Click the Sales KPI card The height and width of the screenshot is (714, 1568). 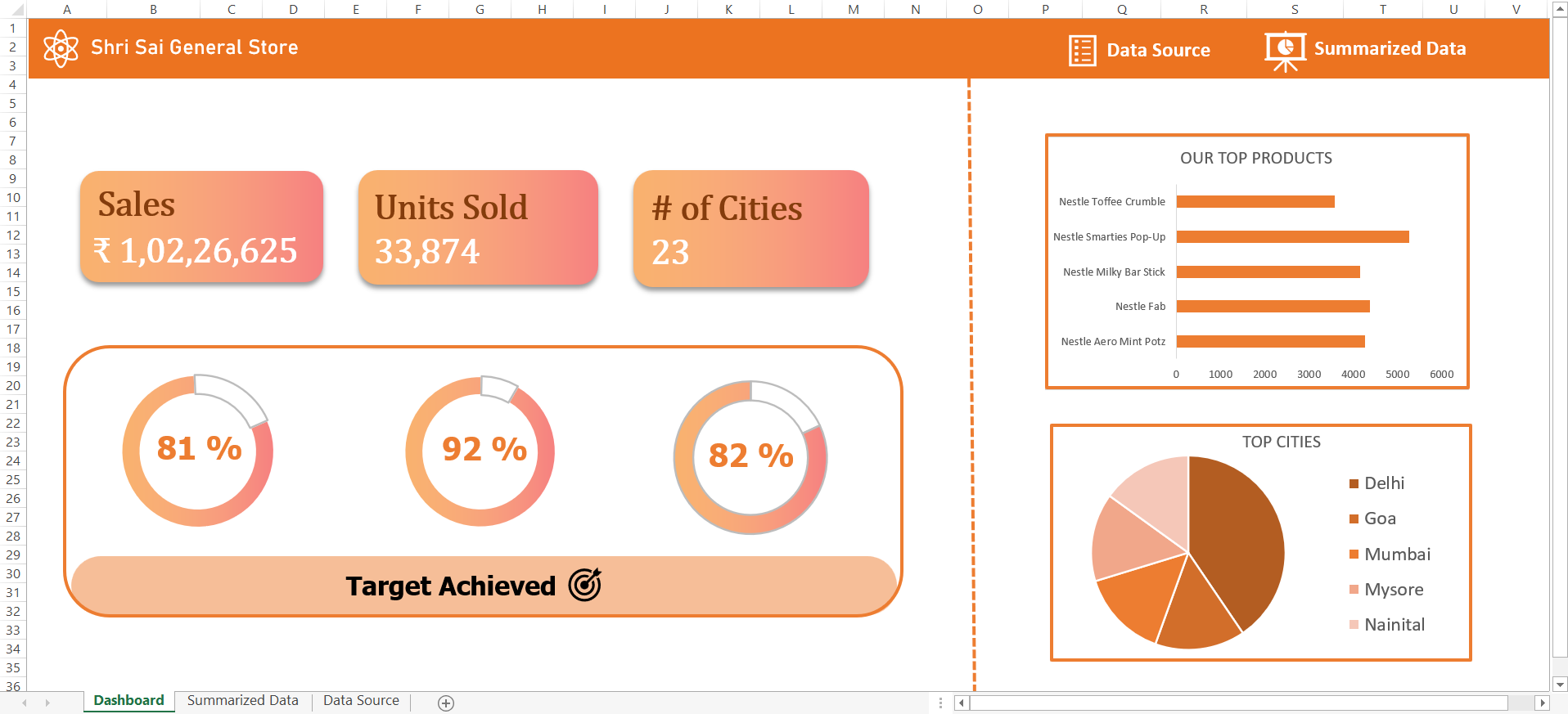[x=201, y=227]
